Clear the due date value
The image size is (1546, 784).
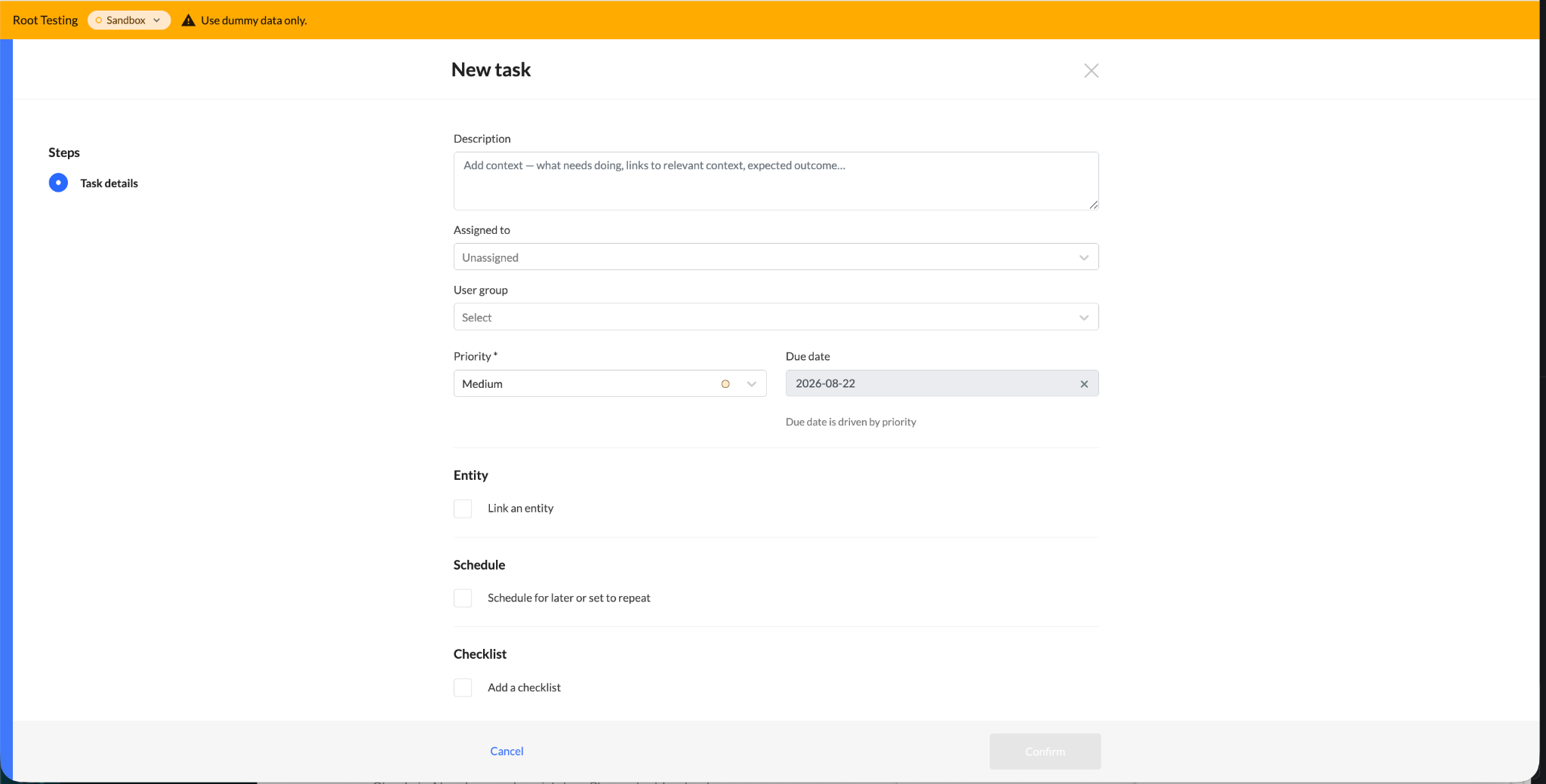[x=1084, y=384]
